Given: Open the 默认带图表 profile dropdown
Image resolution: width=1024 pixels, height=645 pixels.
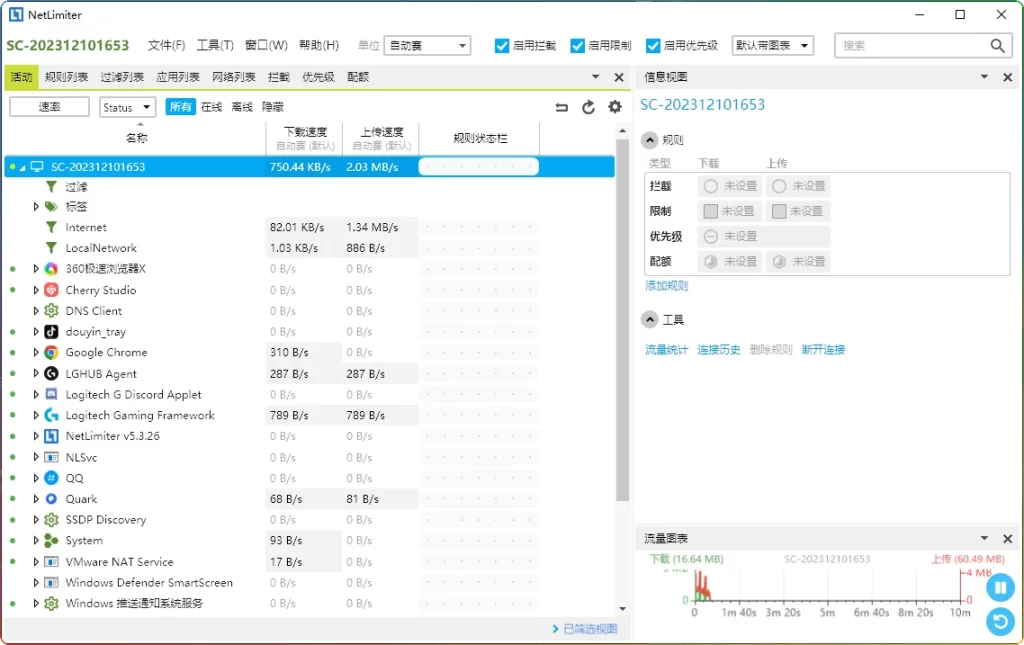Looking at the screenshot, I should click(772, 45).
